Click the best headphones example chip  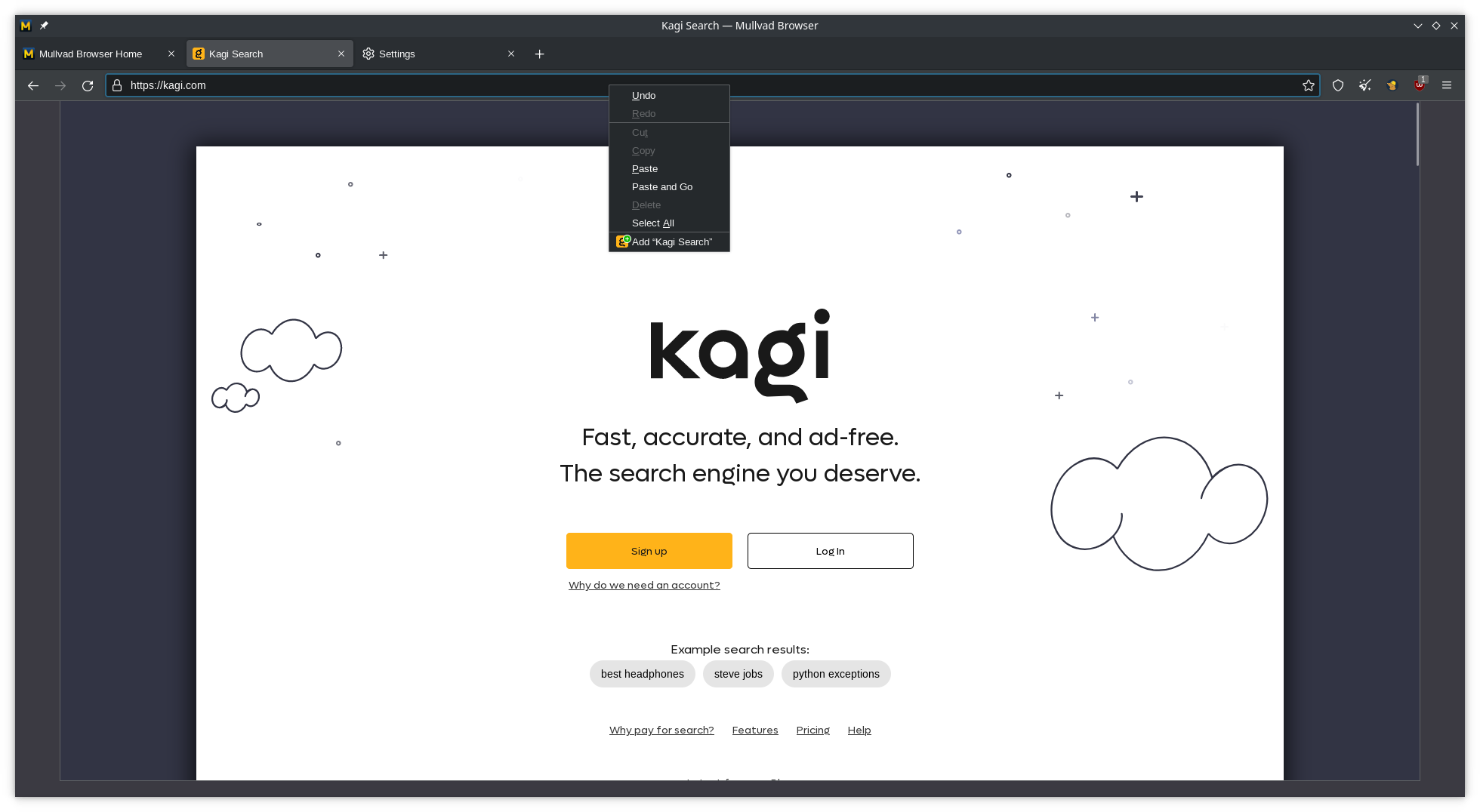[643, 674]
